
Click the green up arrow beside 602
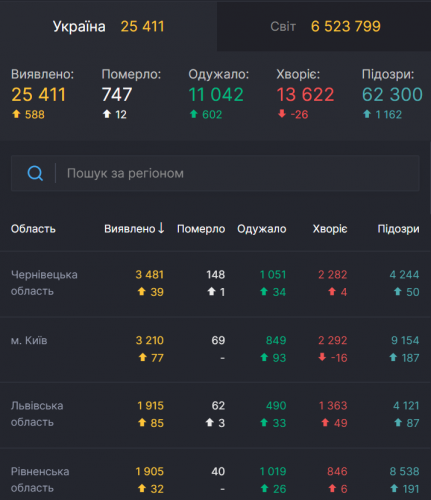coord(194,114)
